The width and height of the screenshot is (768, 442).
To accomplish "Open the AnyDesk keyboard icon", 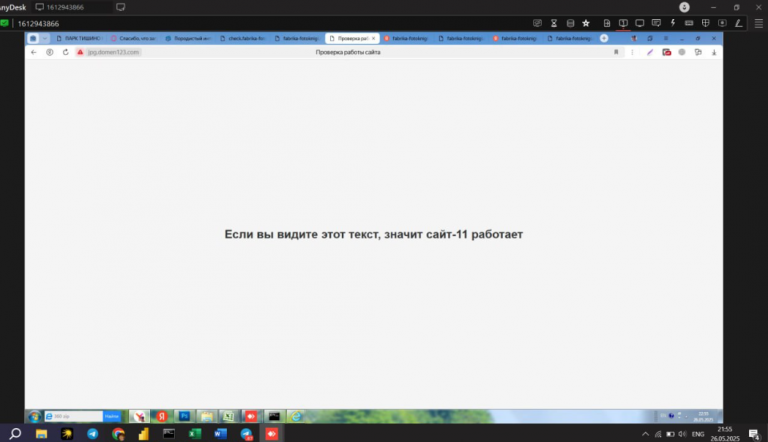I will coord(689,23).
